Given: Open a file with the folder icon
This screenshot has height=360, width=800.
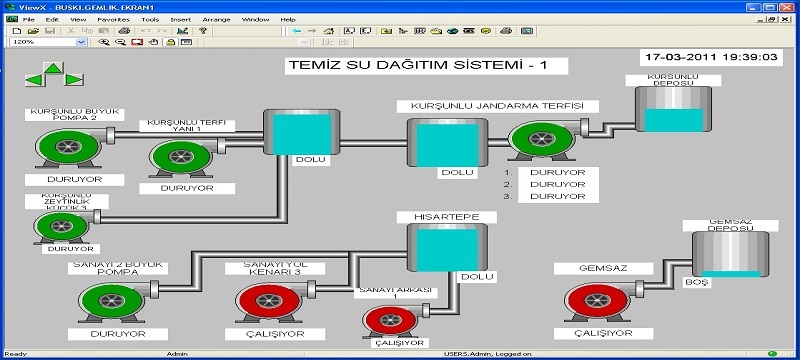Looking at the screenshot, I should 34,31.
